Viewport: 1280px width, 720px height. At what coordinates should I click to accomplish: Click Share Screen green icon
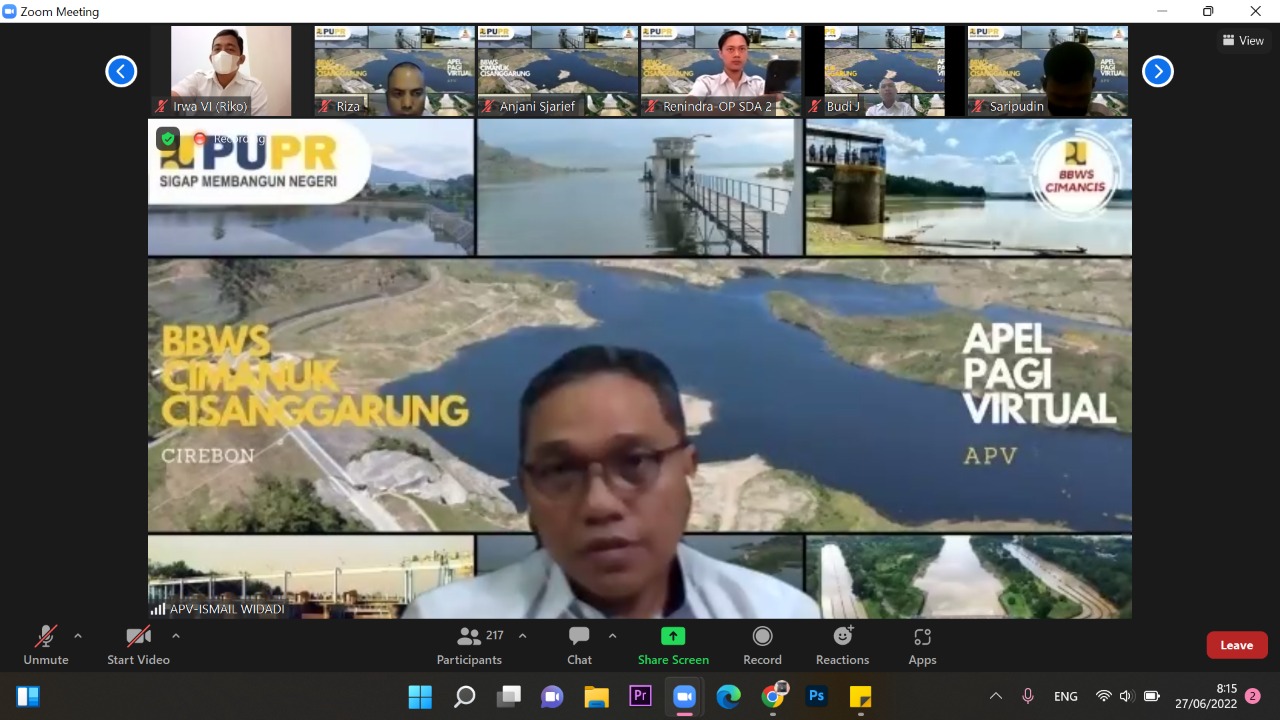tap(673, 636)
